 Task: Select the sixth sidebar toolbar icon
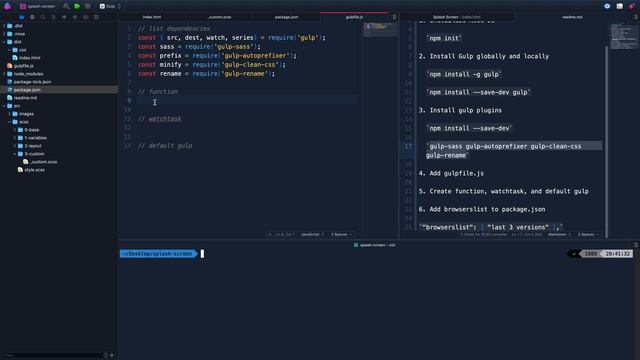pyautogui.click(x=75, y=17)
